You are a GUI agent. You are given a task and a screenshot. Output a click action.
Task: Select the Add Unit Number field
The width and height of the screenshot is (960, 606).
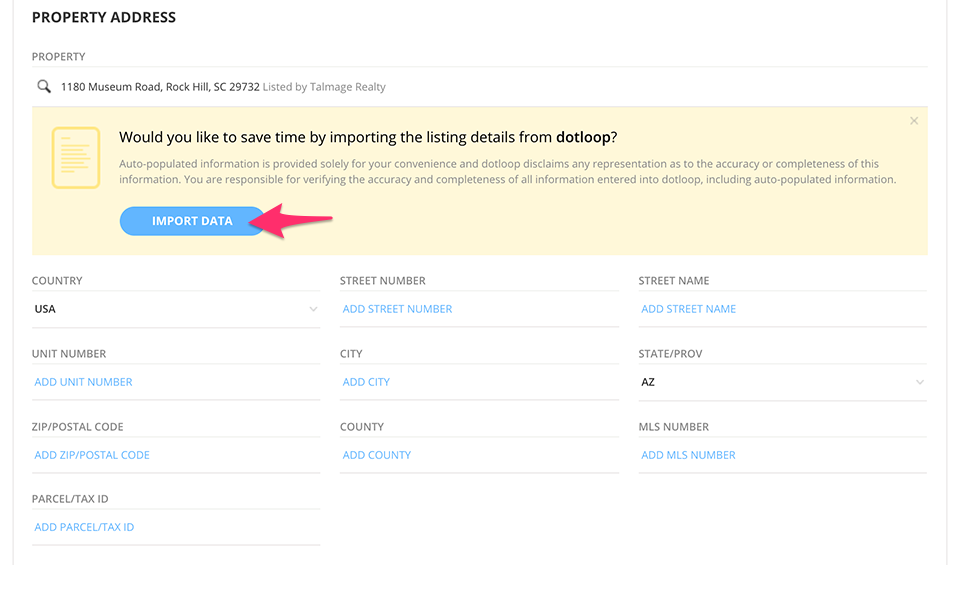point(83,382)
